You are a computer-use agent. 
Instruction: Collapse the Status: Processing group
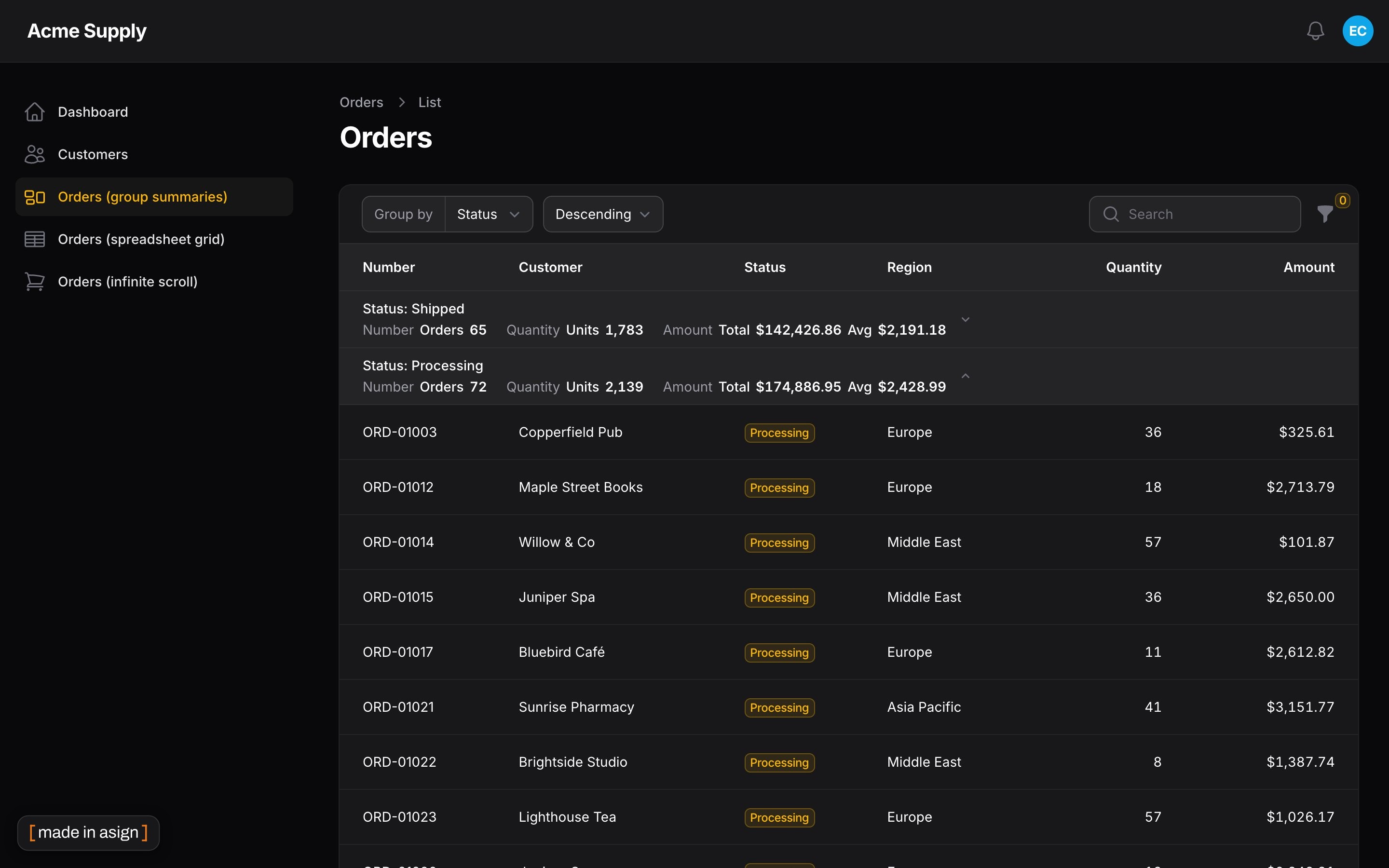click(966, 376)
